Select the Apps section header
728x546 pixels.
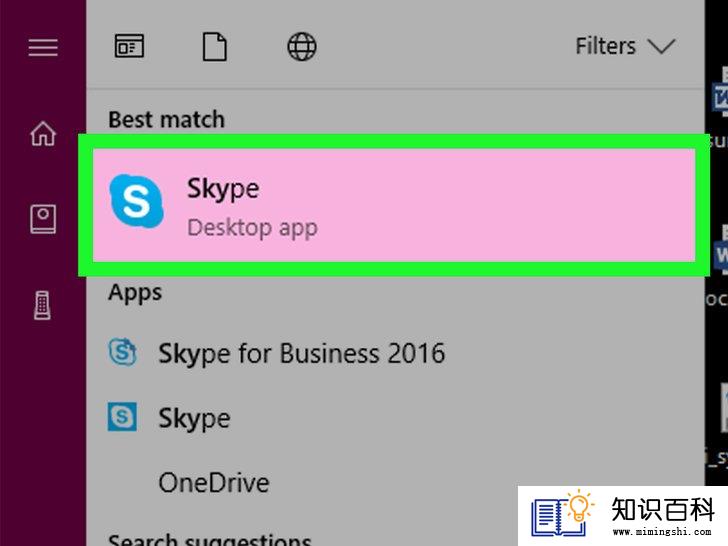[x=135, y=292]
